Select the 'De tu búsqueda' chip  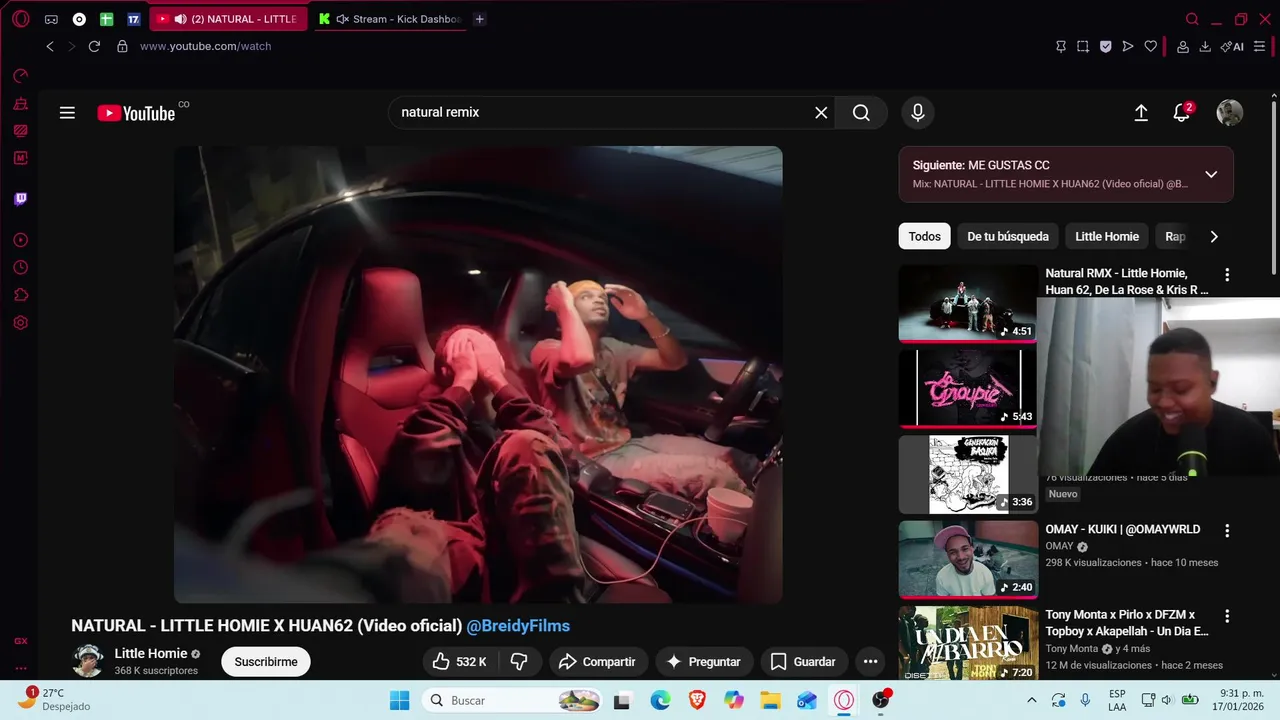pos(1008,237)
